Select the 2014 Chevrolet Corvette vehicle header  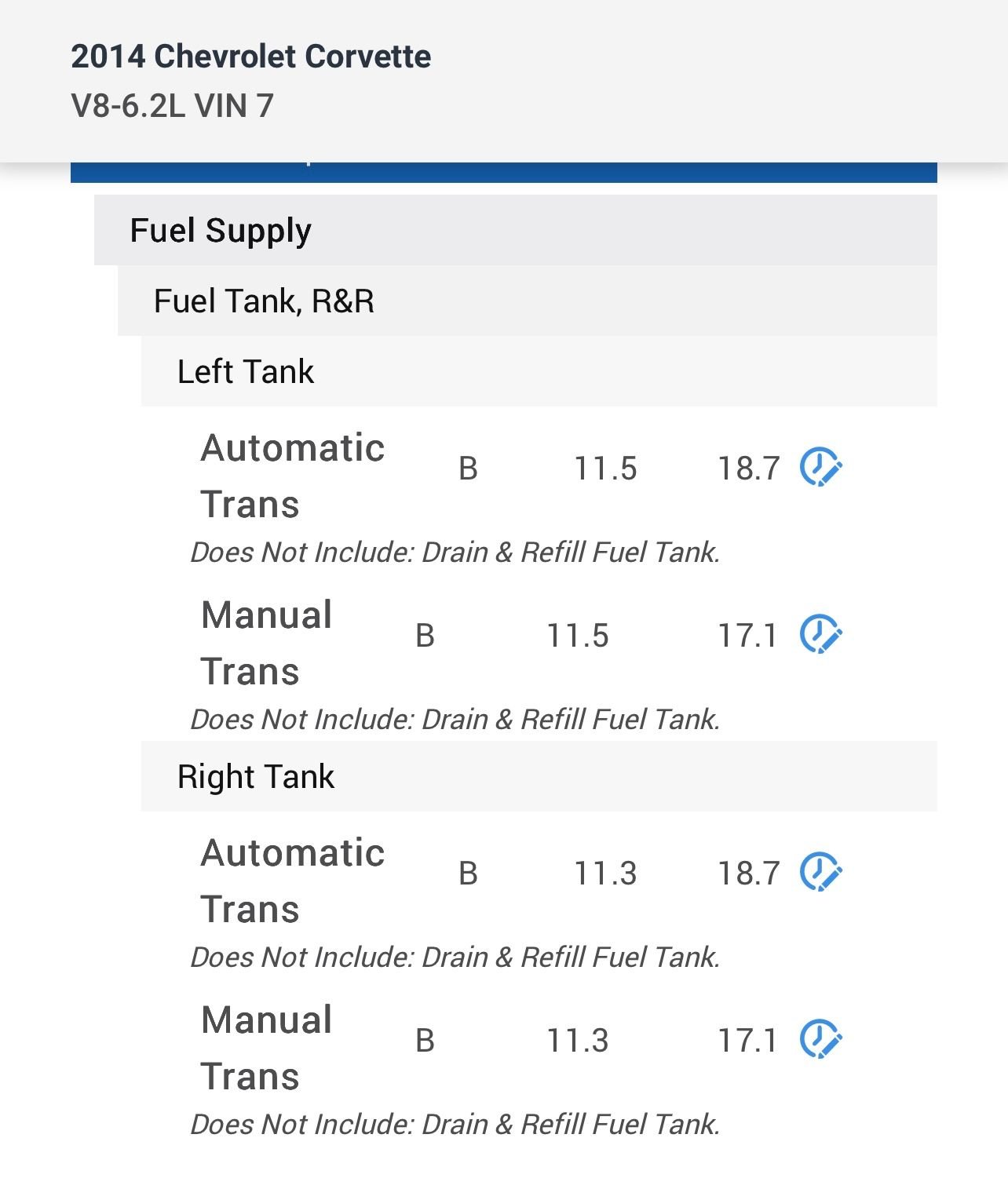[x=251, y=57]
